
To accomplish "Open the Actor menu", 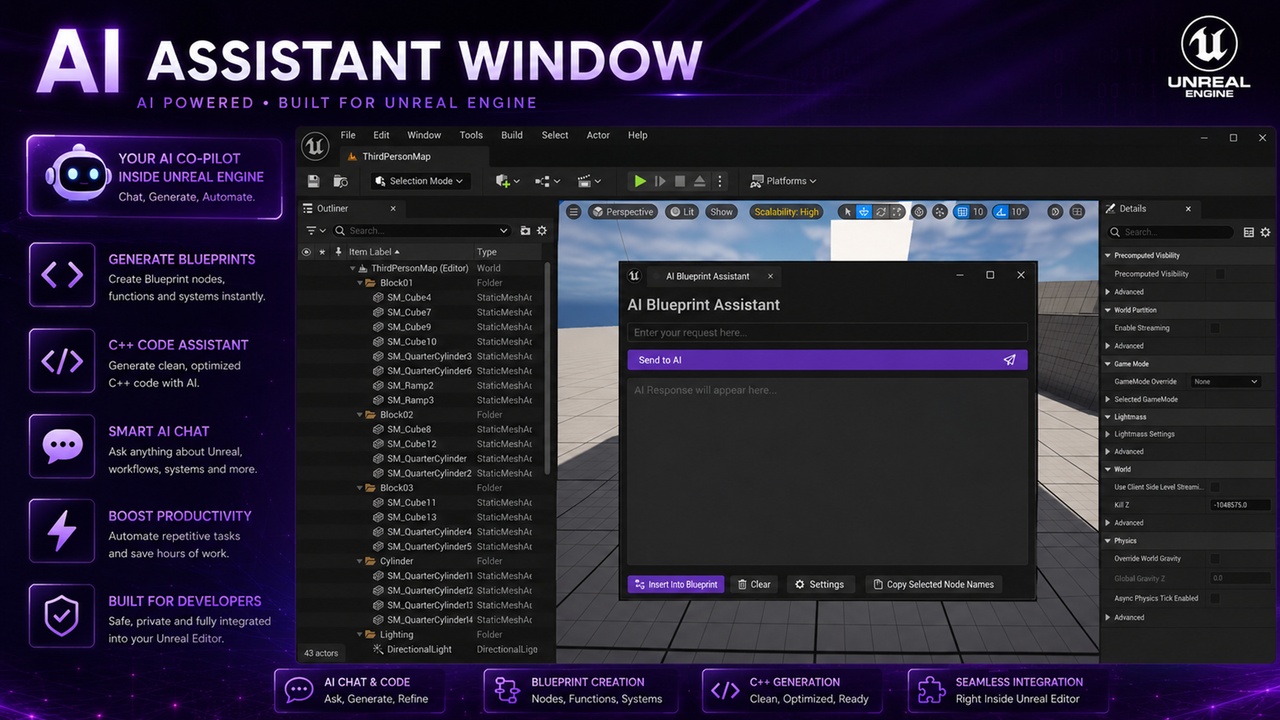I will (x=598, y=135).
